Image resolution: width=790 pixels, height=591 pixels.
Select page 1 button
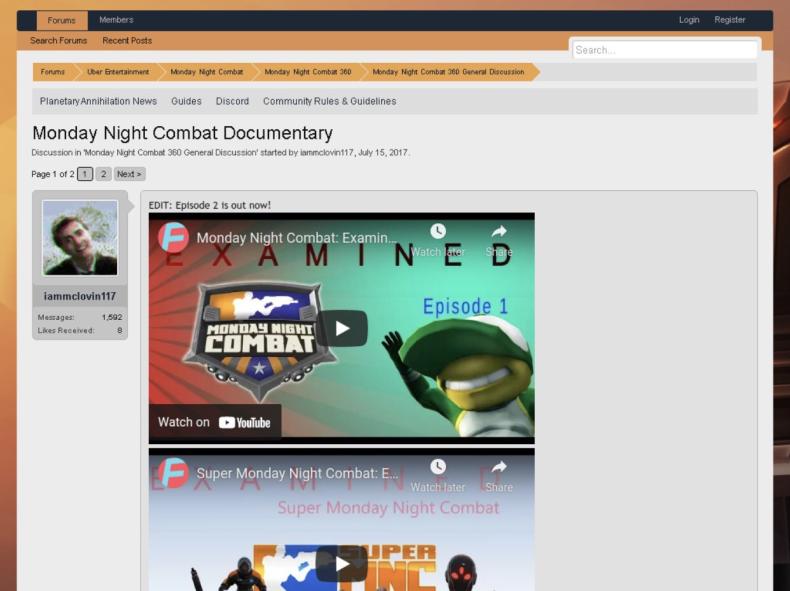[85, 174]
